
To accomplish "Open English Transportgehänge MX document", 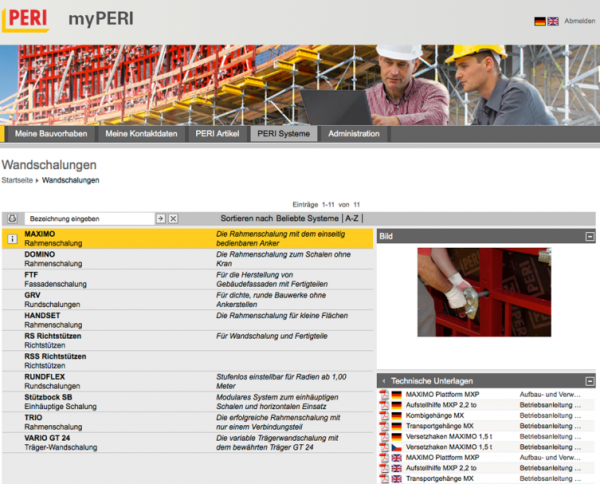I will click(440, 479).
